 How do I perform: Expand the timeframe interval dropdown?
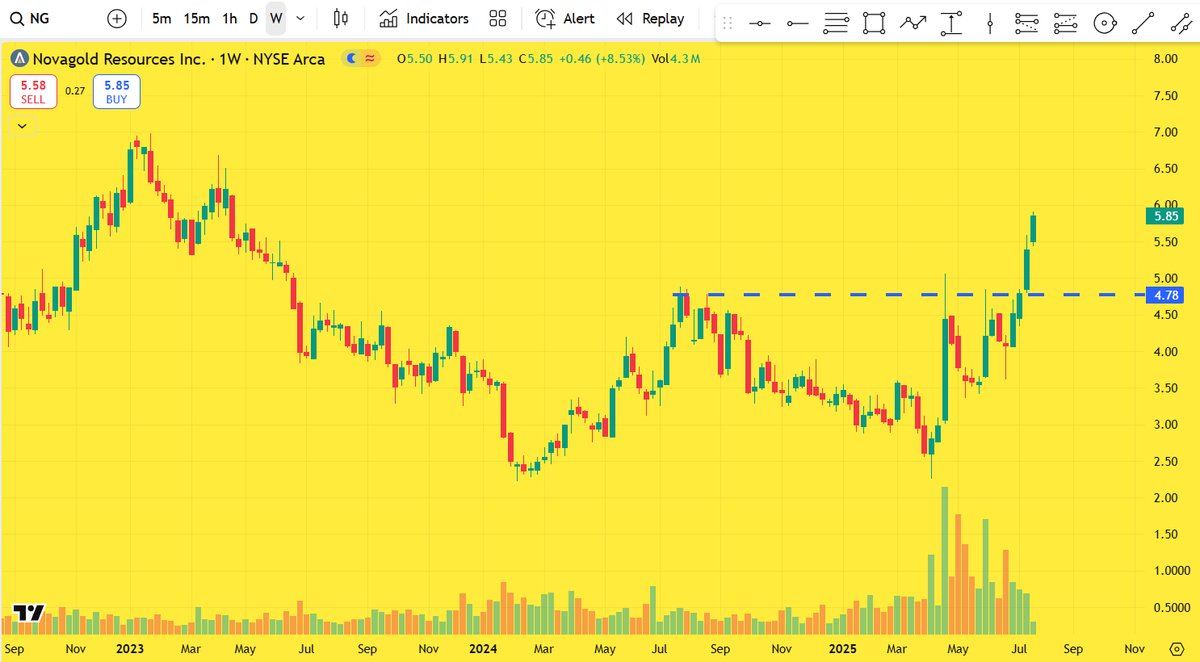(301, 18)
